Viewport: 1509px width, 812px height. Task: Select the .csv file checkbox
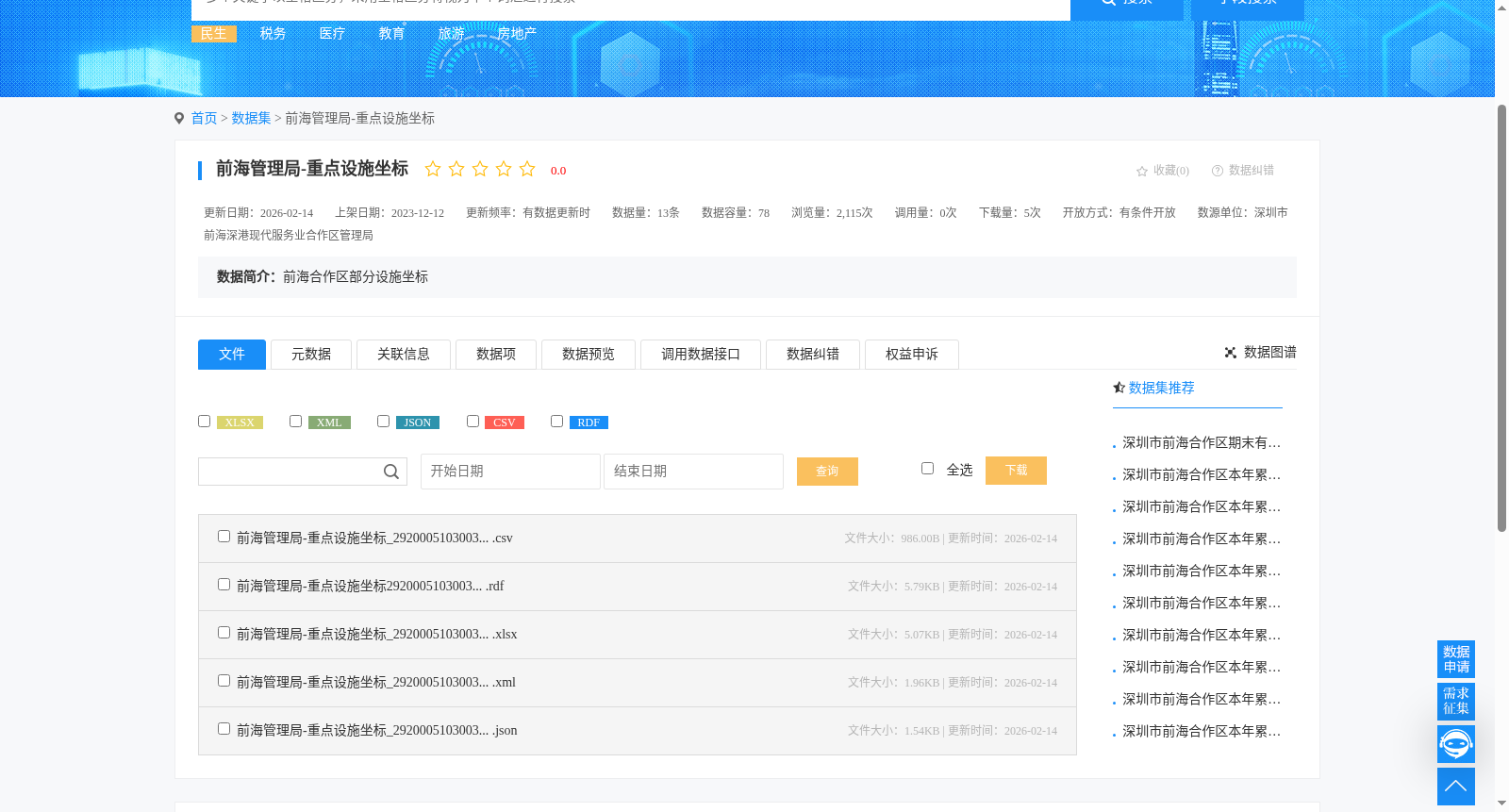coord(224,537)
